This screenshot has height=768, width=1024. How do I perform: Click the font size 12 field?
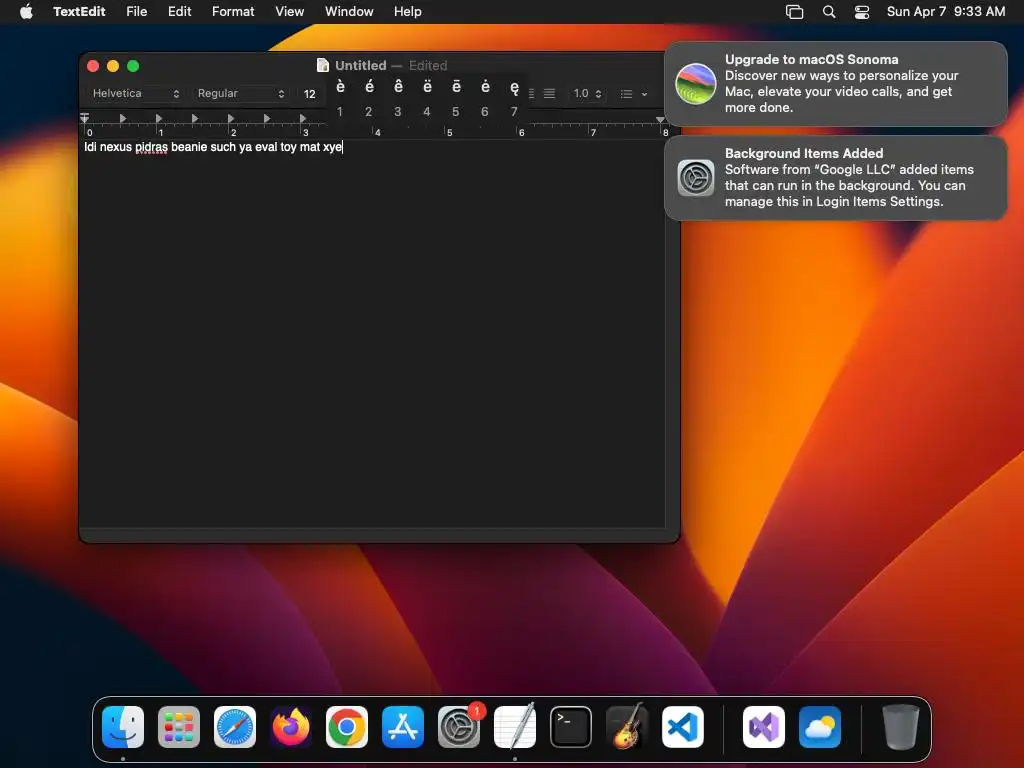pos(310,94)
